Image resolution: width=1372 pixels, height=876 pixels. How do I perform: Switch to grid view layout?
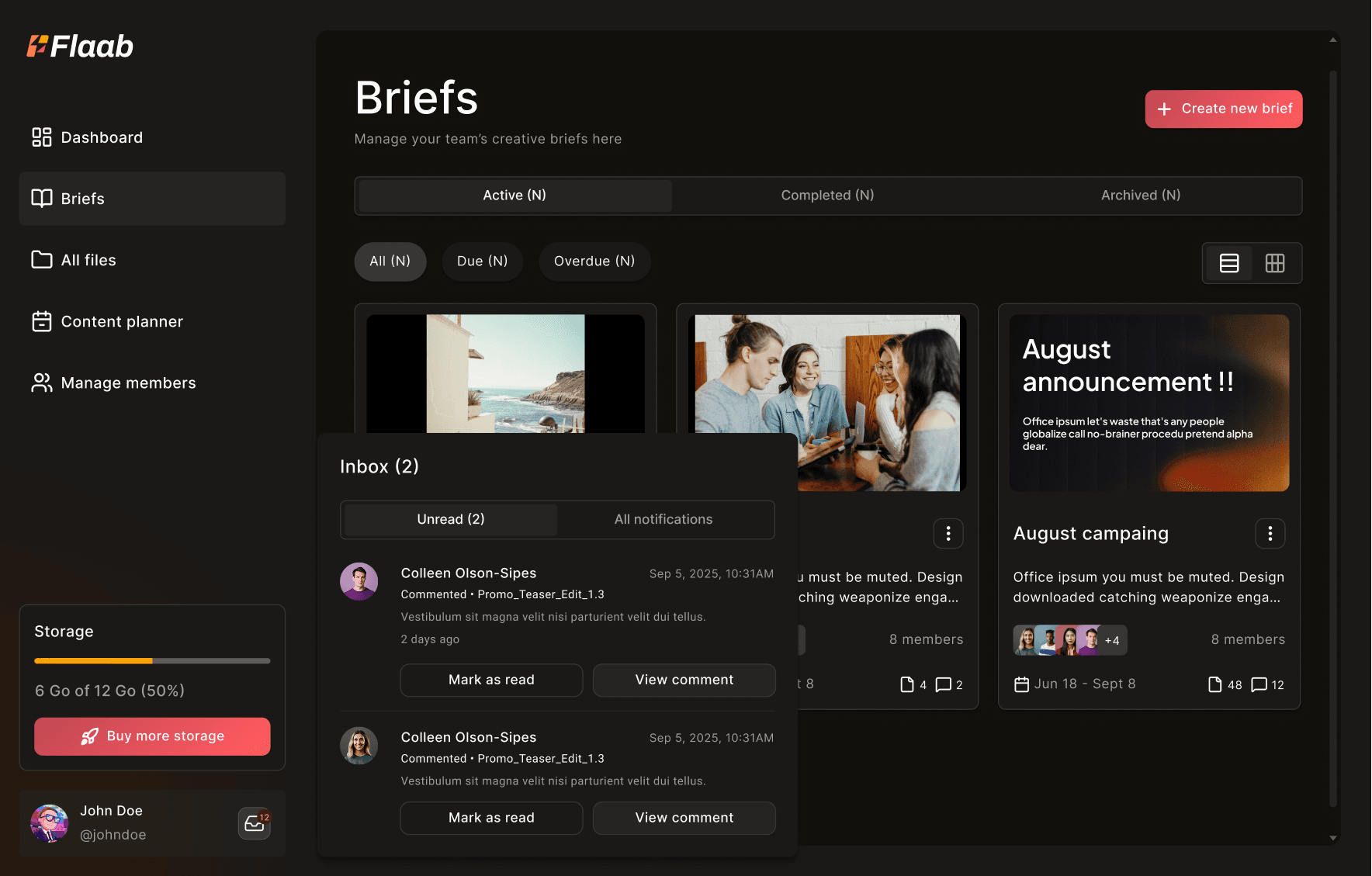pos(1275,263)
